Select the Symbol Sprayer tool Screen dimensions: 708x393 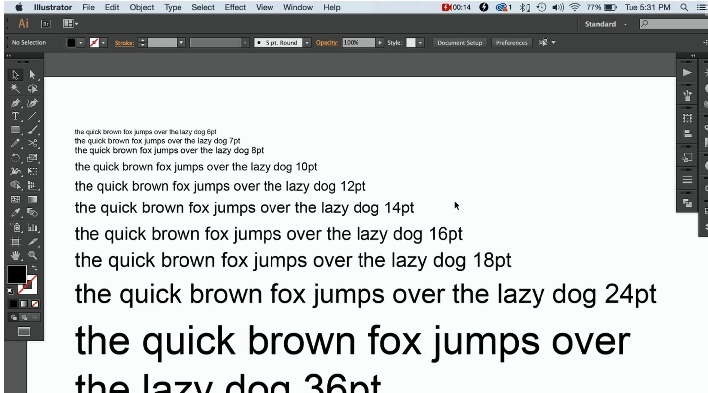pos(15,228)
